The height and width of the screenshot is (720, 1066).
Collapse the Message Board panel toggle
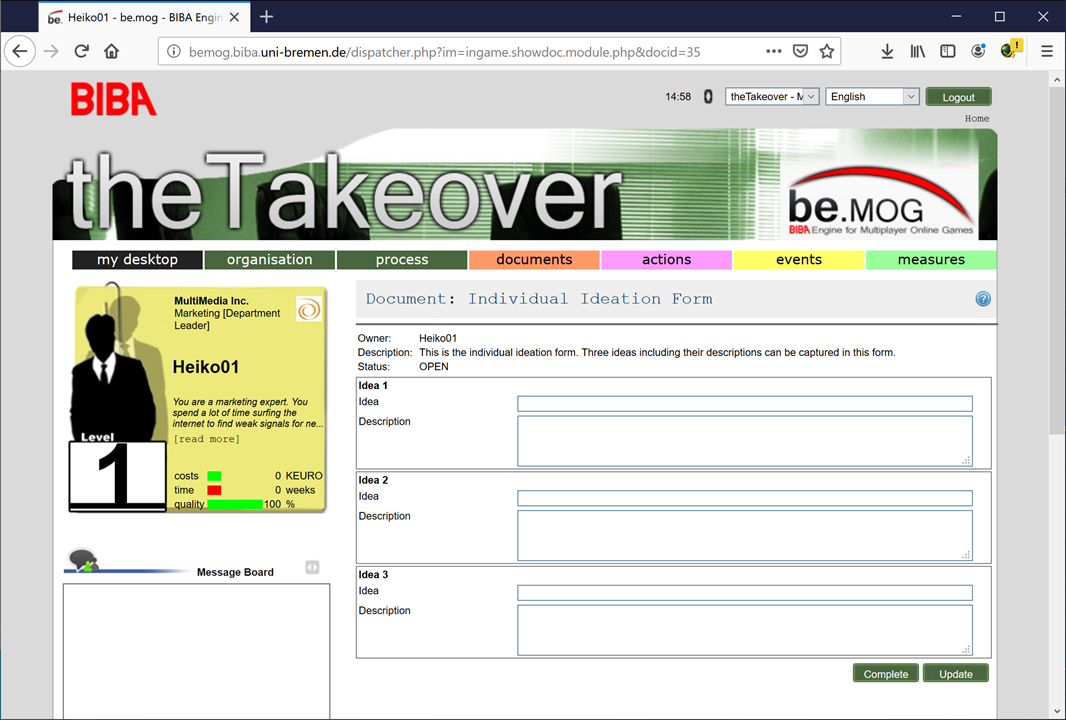click(312, 567)
